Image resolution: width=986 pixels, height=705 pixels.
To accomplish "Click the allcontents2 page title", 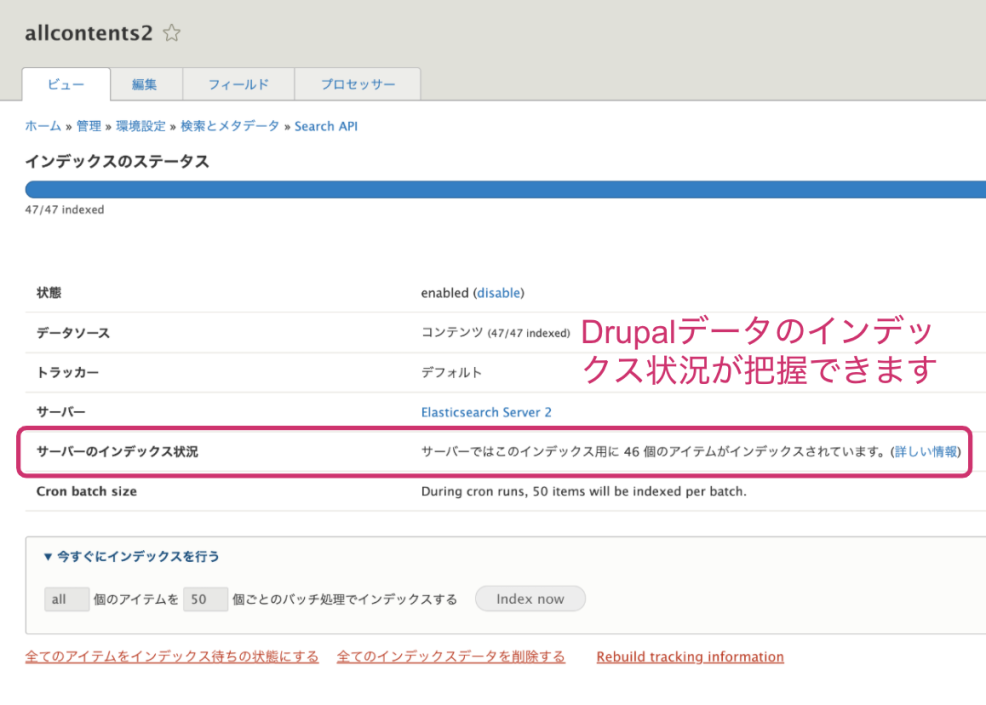I will (89, 33).
